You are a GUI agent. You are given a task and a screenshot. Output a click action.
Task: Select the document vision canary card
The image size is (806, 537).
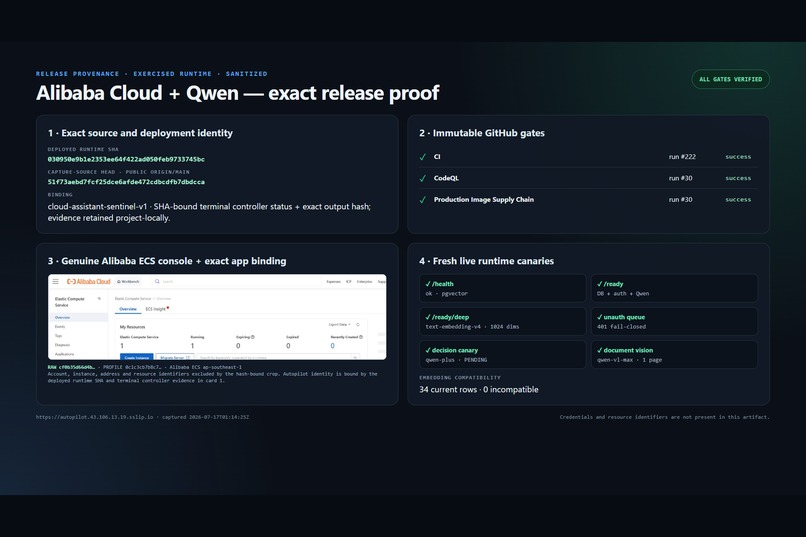(x=674, y=355)
